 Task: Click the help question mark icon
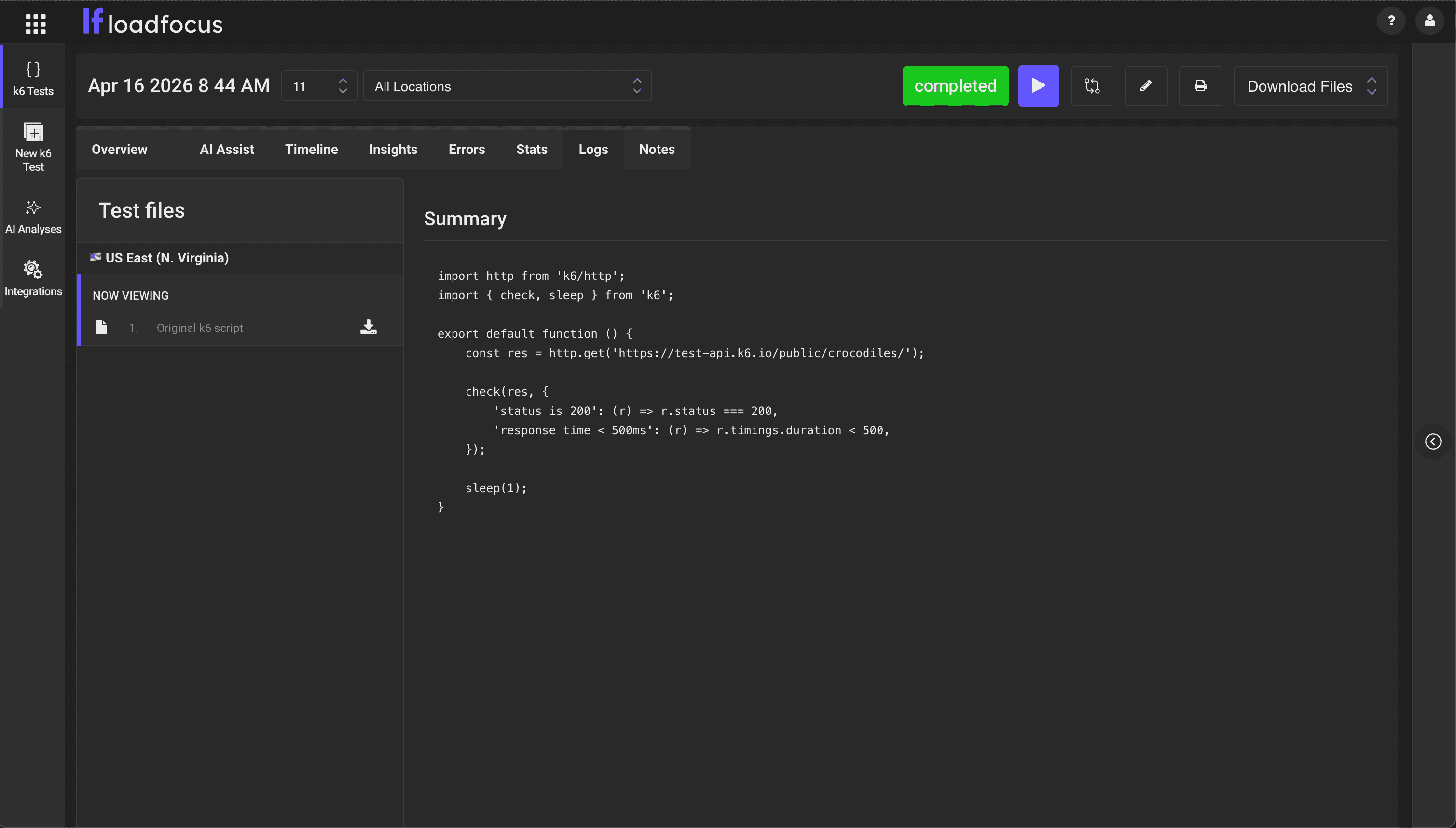(1390, 22)
